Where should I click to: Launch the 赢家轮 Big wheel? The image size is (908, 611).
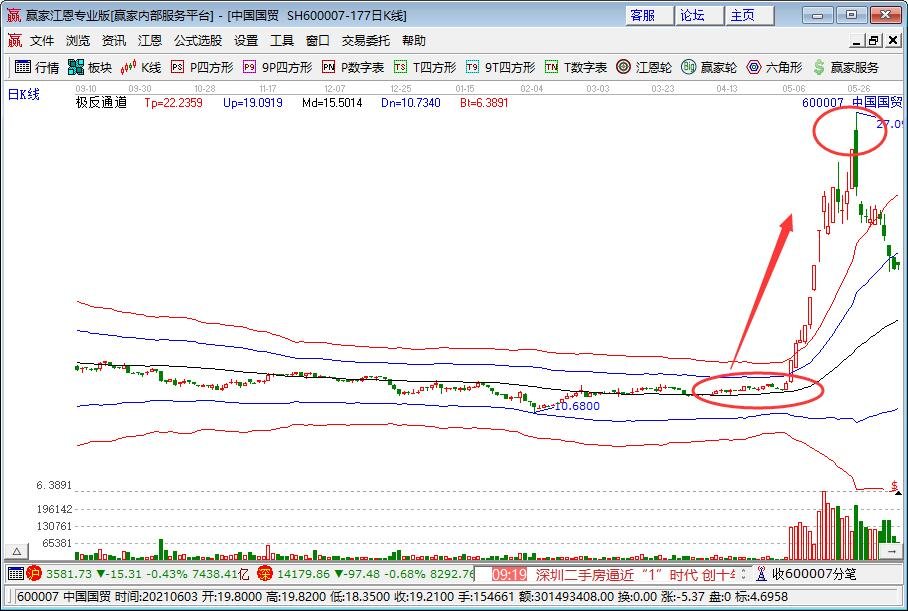709,67
